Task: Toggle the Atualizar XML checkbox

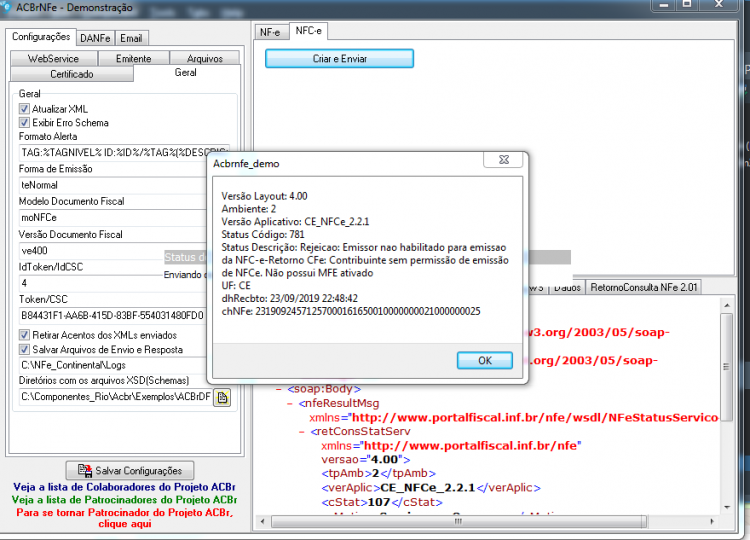Action: 24,109
